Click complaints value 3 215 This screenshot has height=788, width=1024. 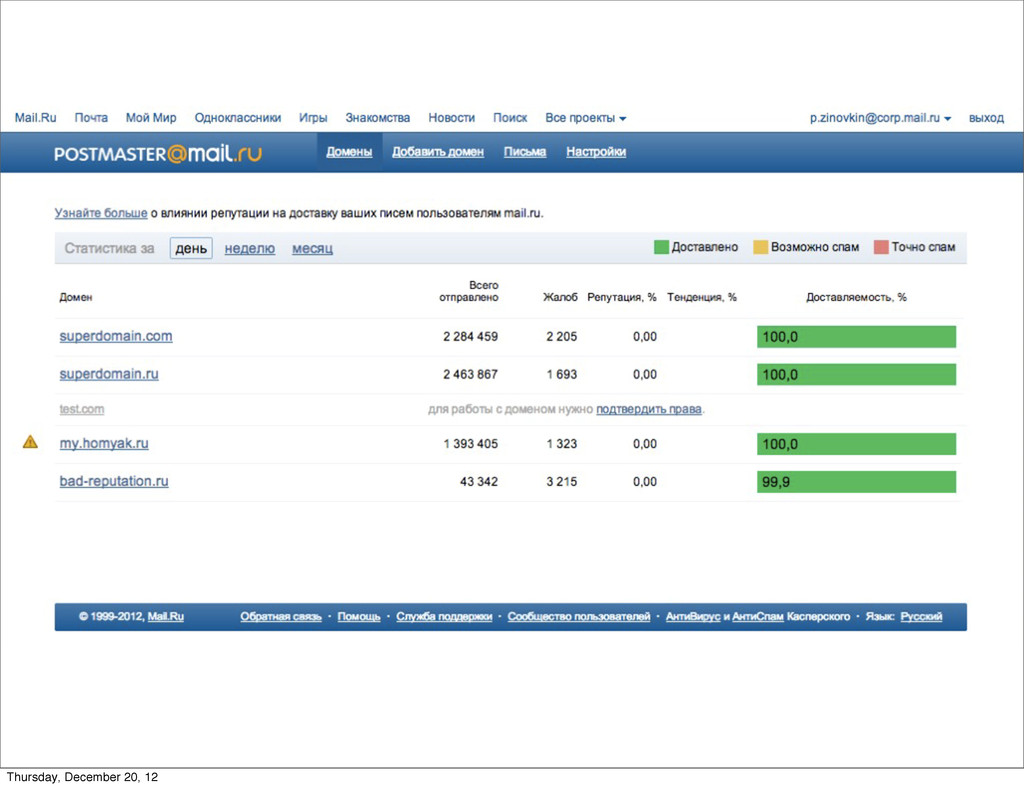tap(562, 481)
